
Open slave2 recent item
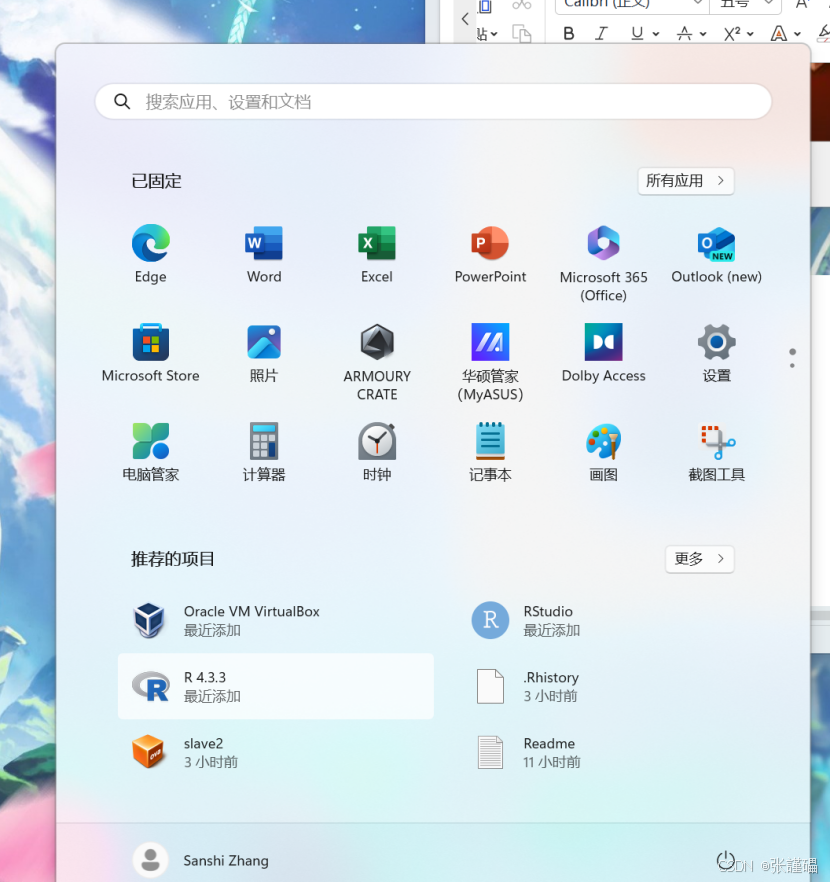pos(276,752)
